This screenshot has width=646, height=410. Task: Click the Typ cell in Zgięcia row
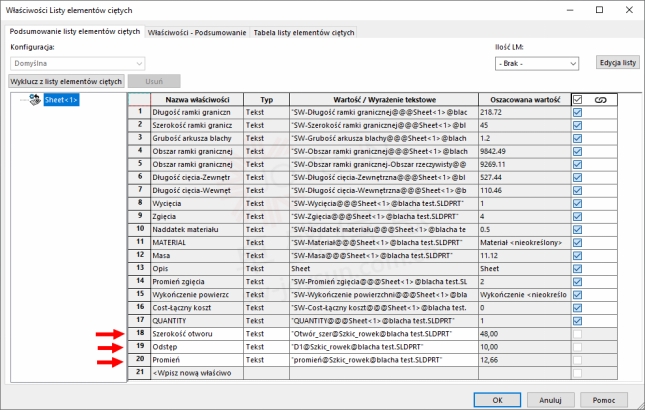coord(267,216)
